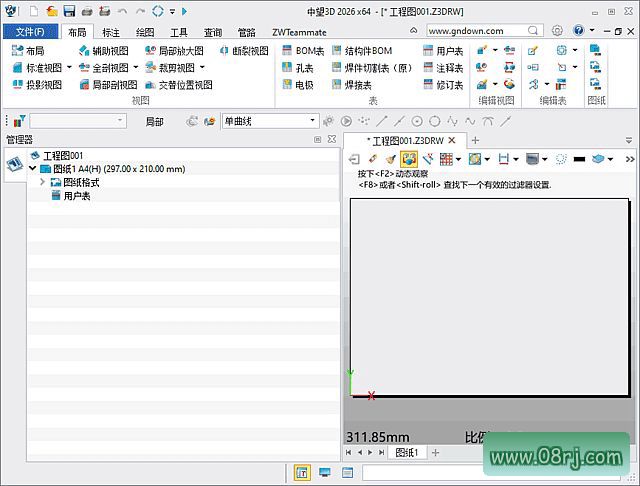Screen dimensions: 640x486
Task: Insert a BOM表 table
Action: (x=303, y=51)
